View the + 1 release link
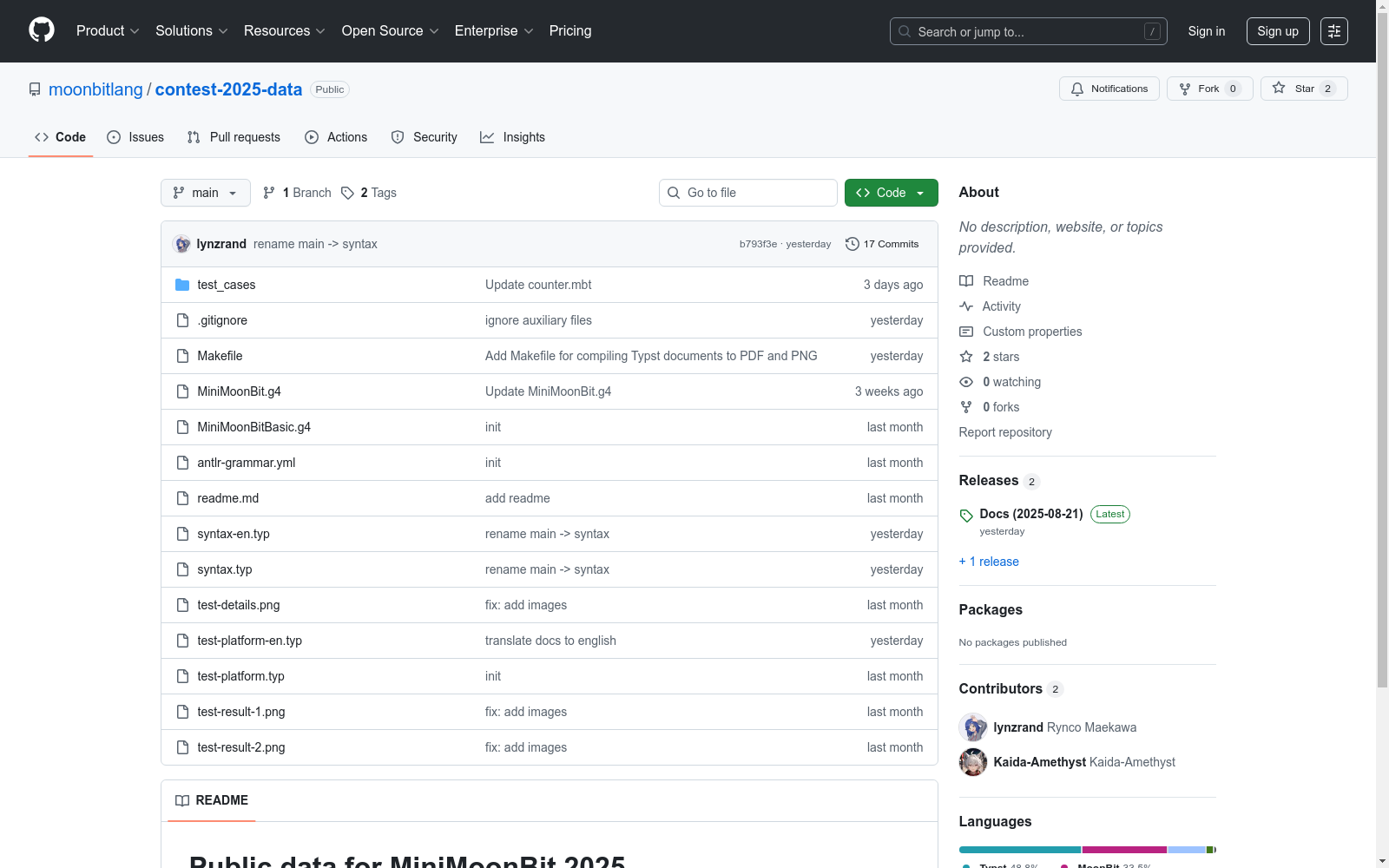The height and width of the screenshot is (868, 1389). coord(989,562)
